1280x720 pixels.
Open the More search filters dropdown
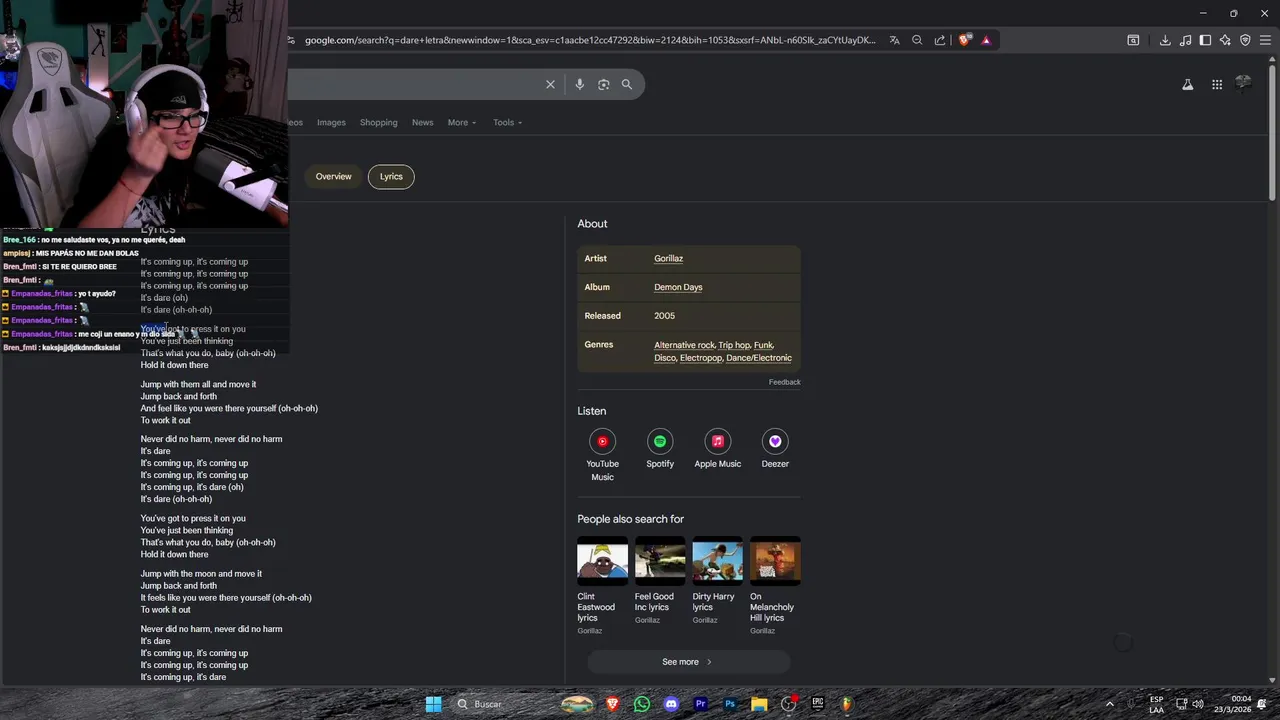(462, 123)
